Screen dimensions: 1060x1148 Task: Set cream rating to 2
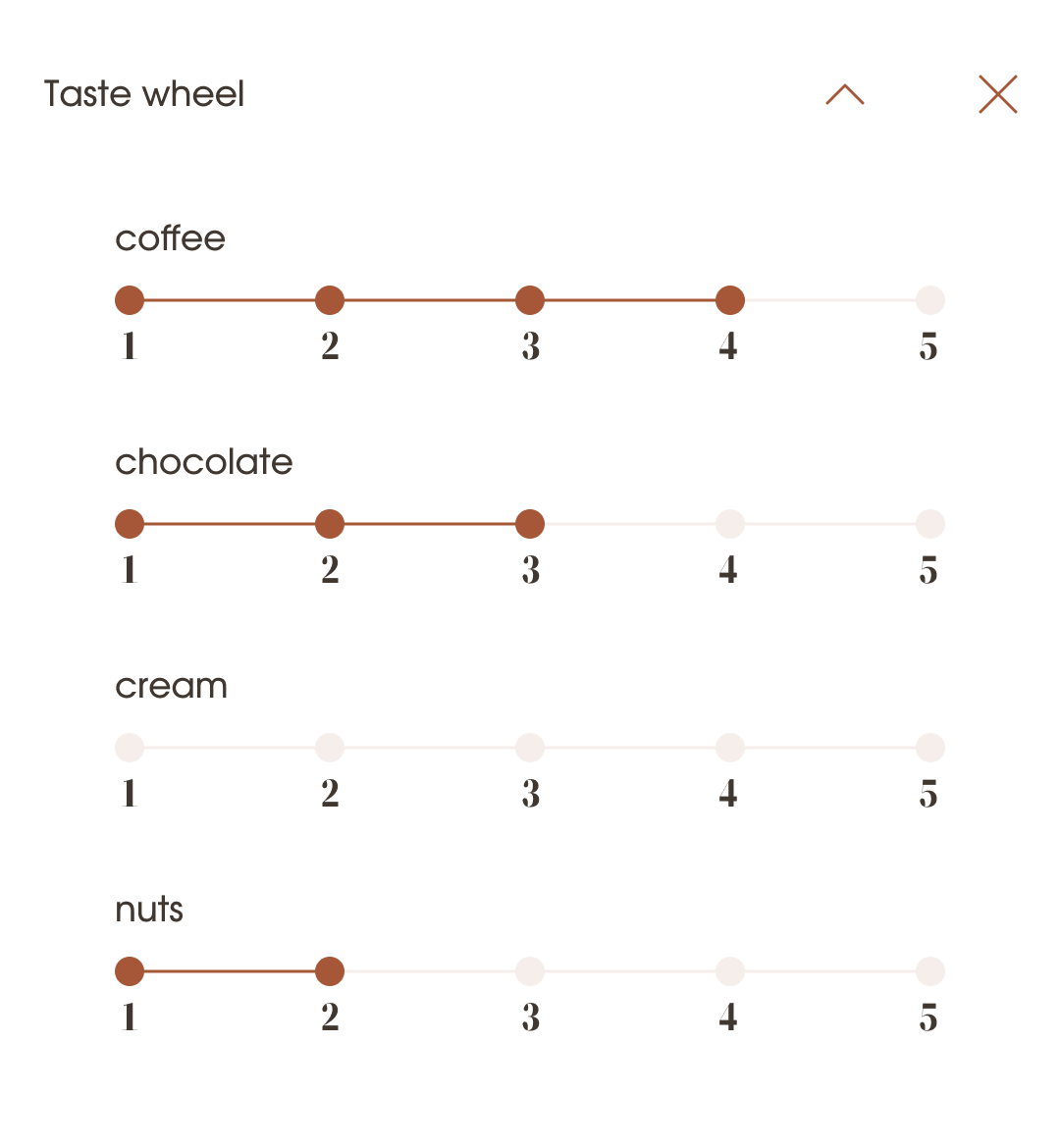(x=329, y=747)
